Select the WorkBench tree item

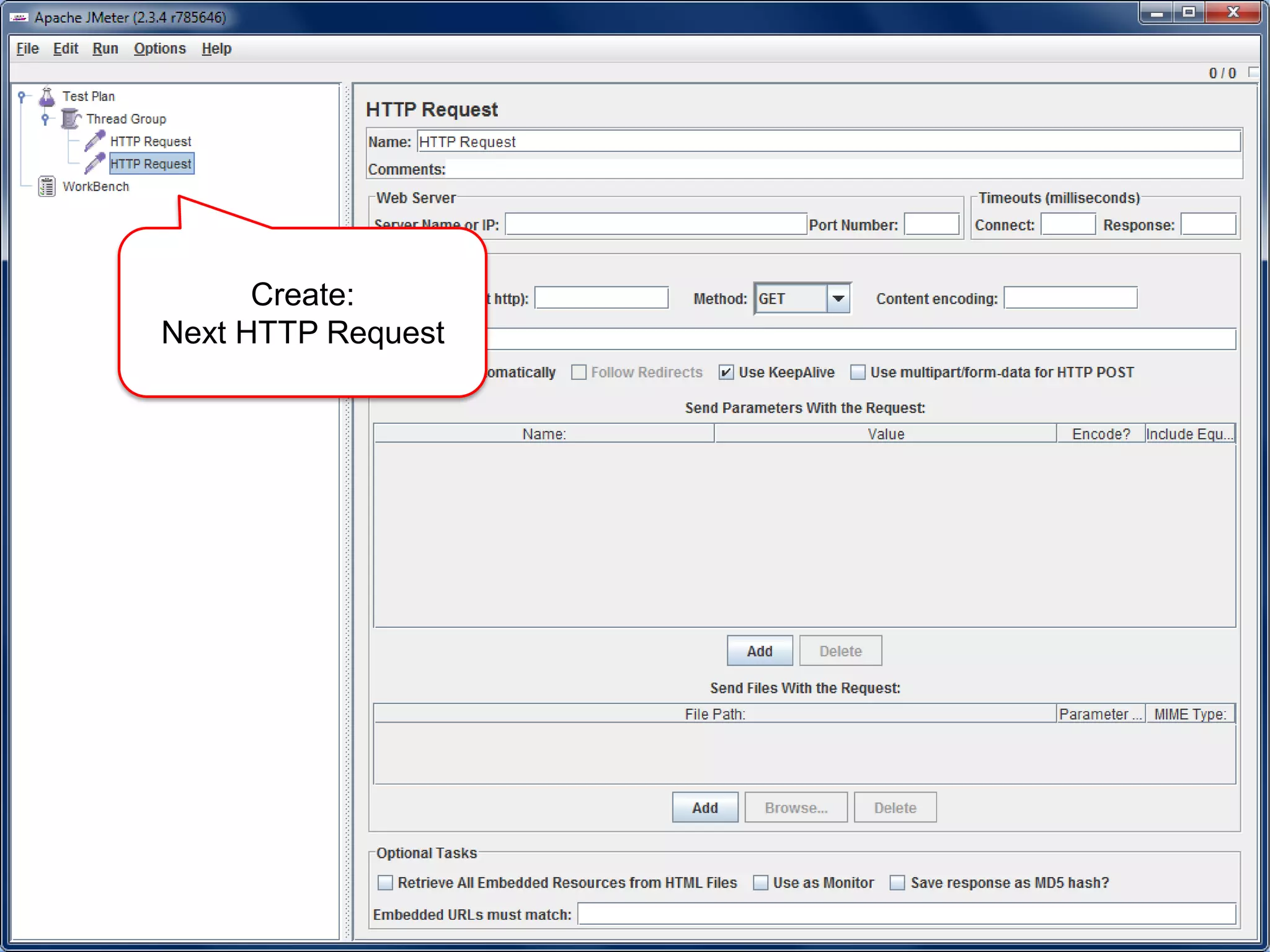96,186
